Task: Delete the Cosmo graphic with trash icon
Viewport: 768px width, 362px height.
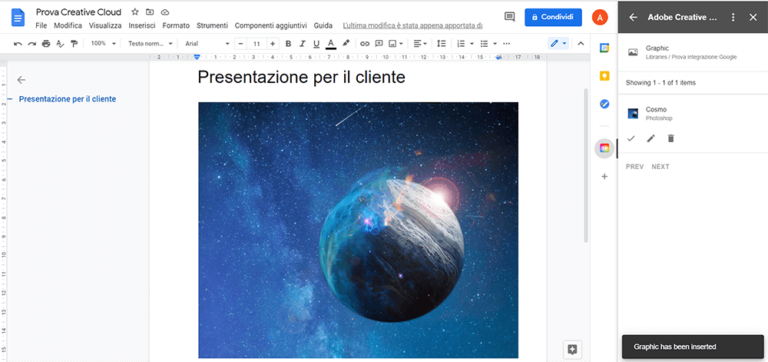Action: pyautogui.click(x=671, y=139)
